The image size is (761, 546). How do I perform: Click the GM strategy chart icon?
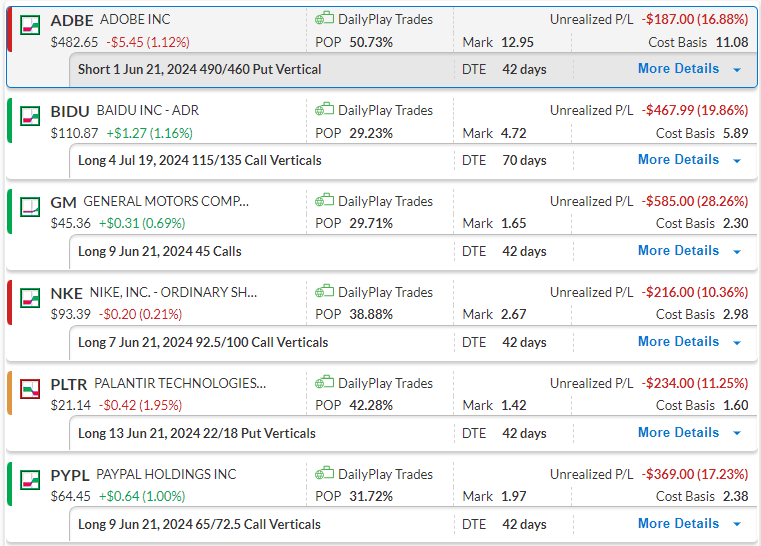(30, 207)
